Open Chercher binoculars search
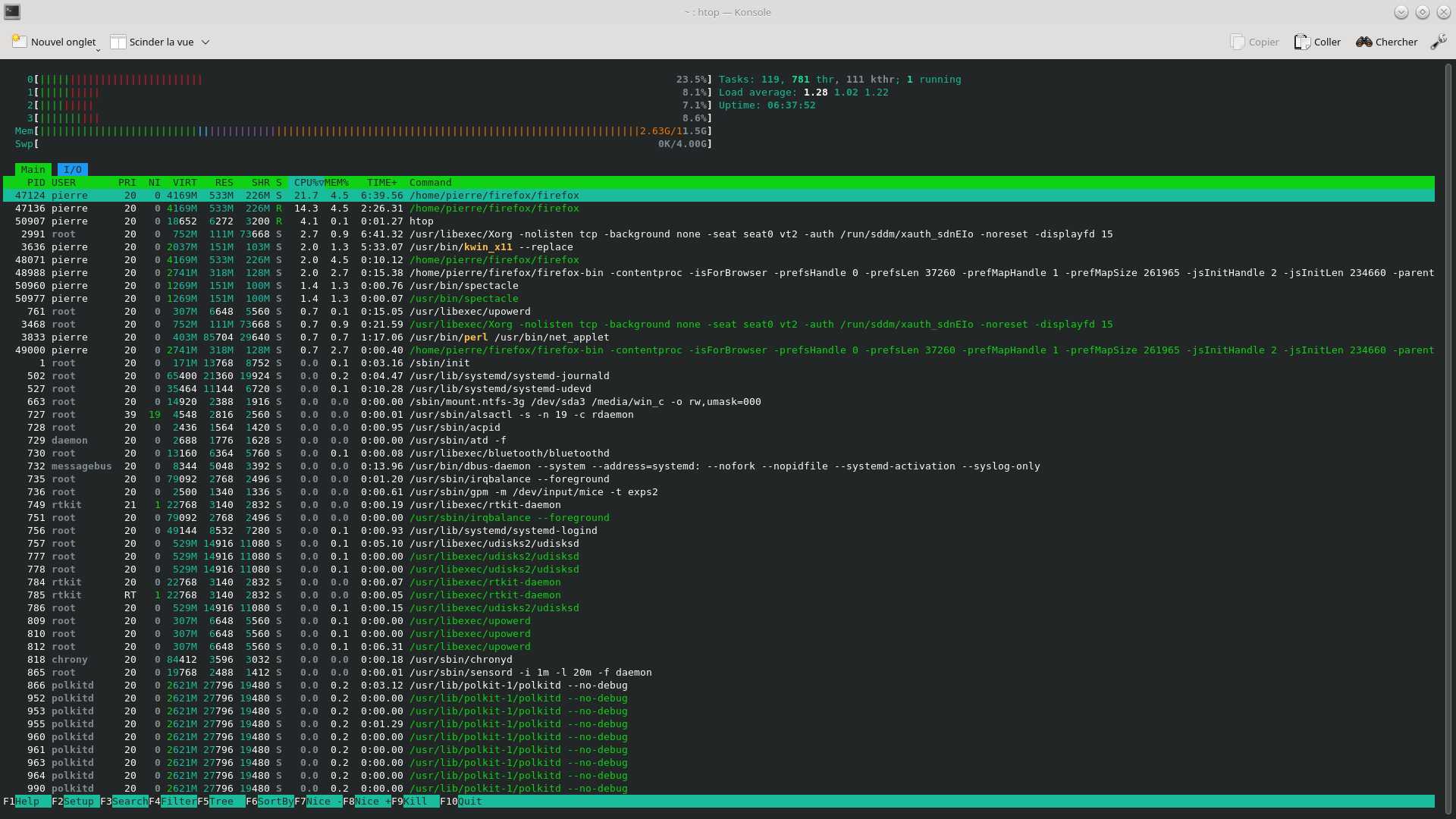1456x819 pixels. point(1386,42)
